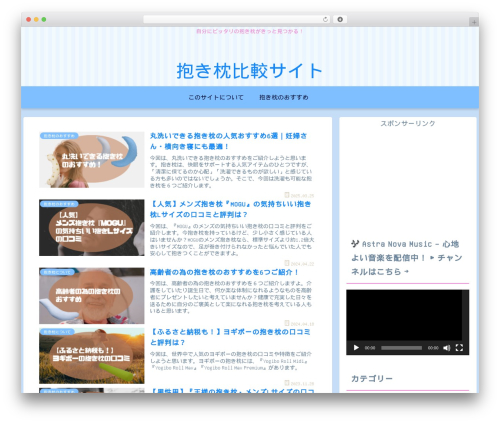Open the このサイトについて menu item
This screenshot has height=423, width=500.
pyautogui.click(x=216, y=97)
